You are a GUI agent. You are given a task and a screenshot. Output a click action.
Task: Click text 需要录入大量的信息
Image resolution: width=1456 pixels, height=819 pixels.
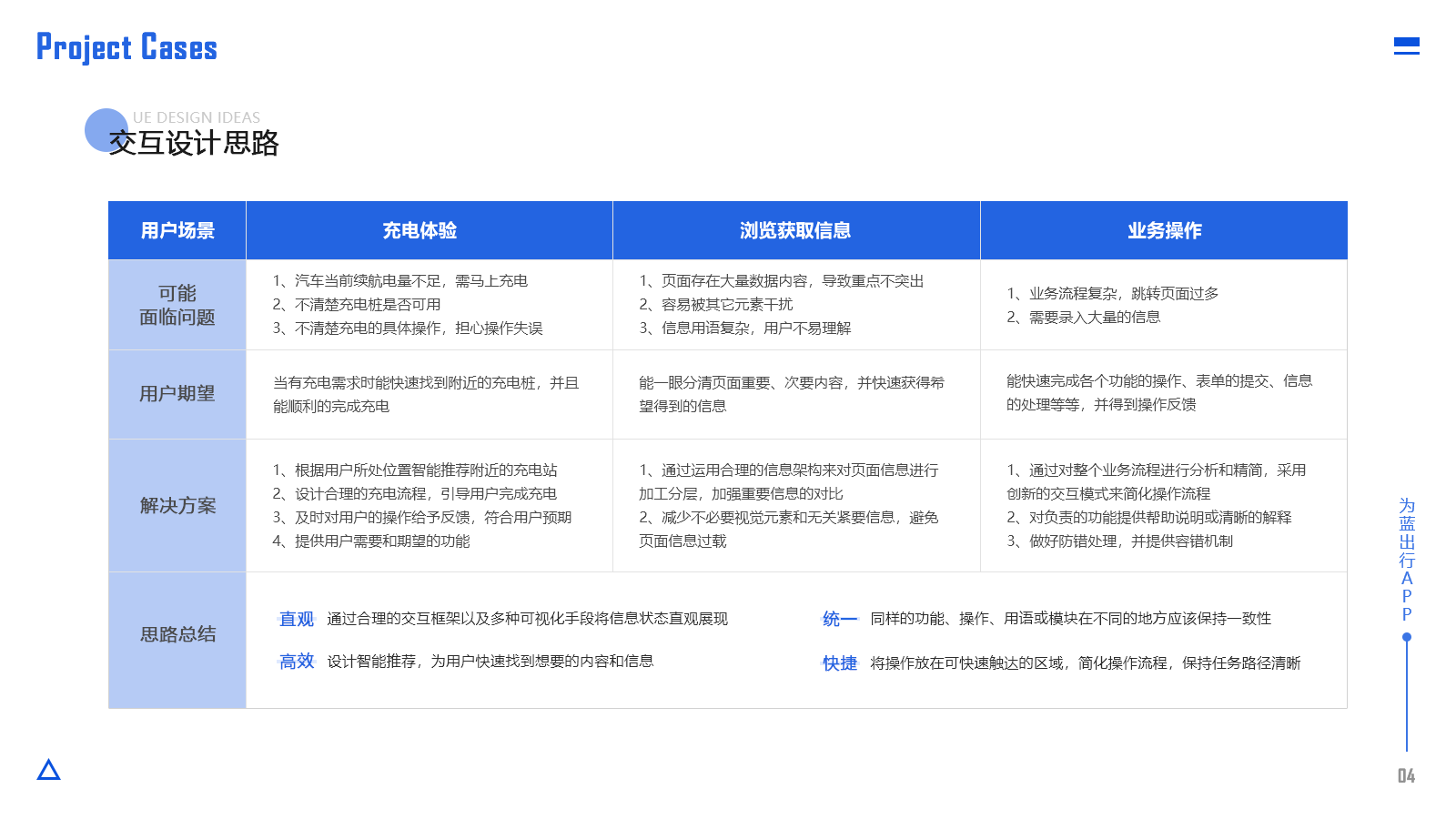(1095, 318)
